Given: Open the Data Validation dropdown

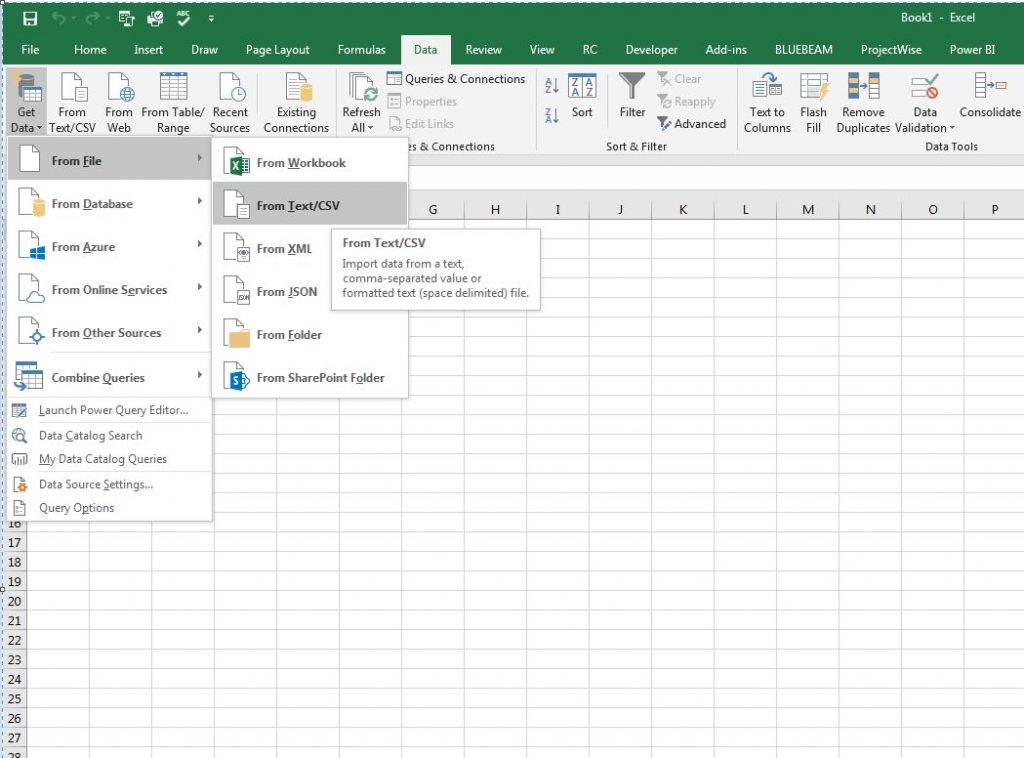Looking at the screenshot, I should click(925, 102).
